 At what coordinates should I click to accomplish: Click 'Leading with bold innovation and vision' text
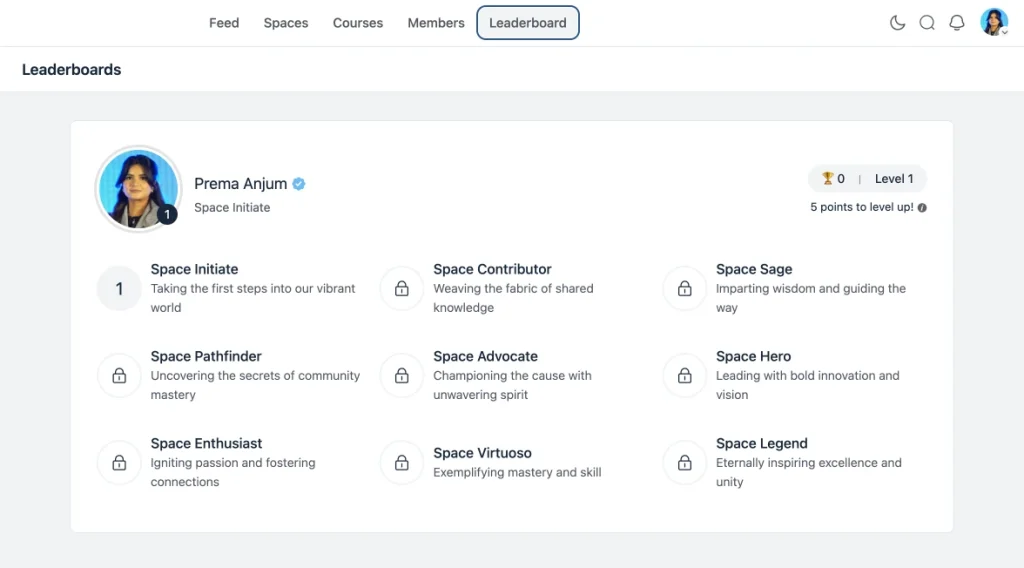click(x=807, y=385)
